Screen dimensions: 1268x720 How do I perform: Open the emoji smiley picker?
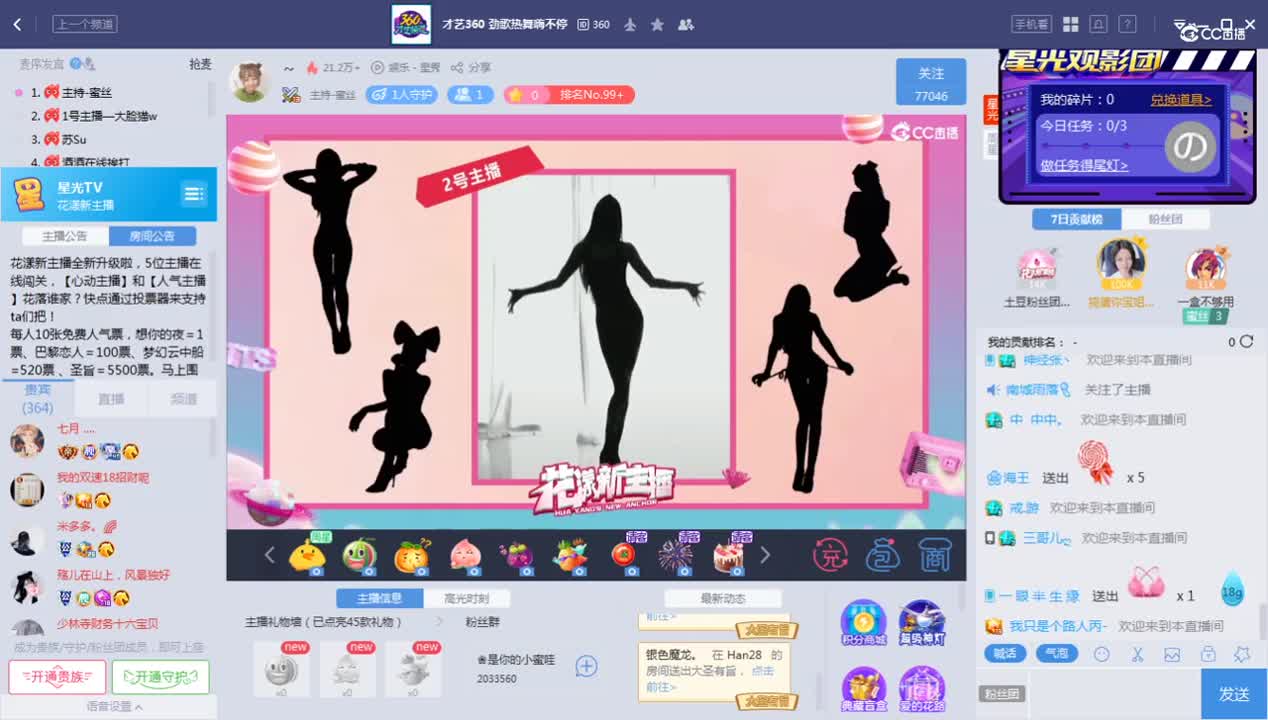[1102, 654]
